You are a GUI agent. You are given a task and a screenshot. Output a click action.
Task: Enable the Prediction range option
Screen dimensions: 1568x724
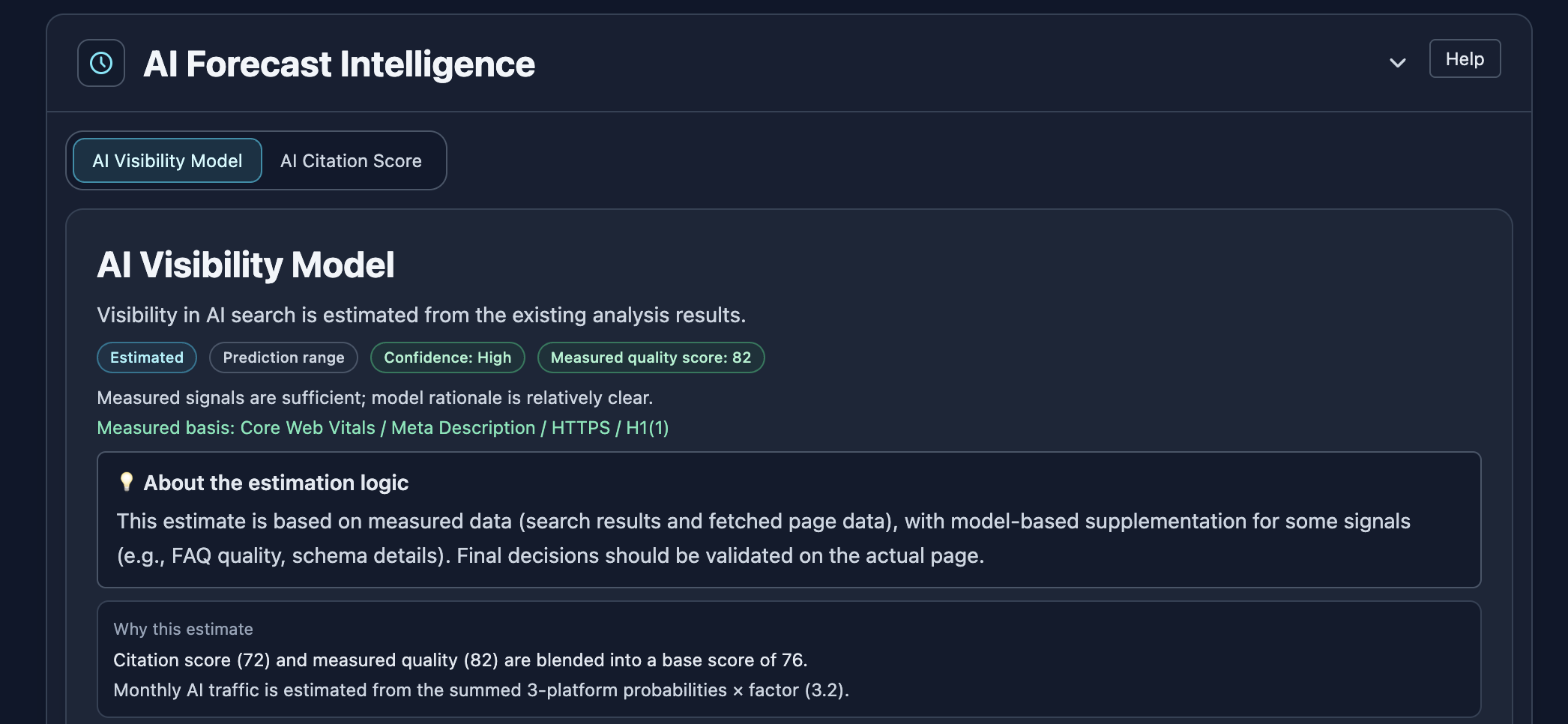tap(283, 358)
